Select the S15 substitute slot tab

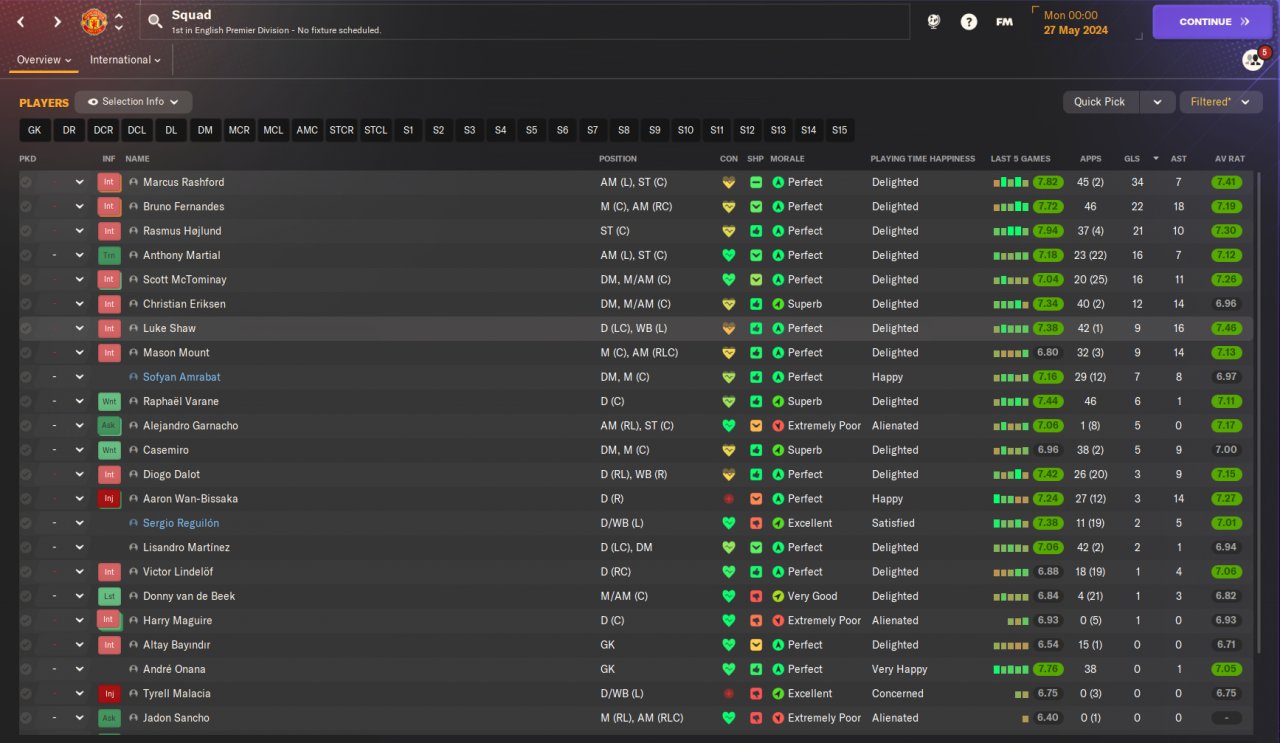pos(839,130)
